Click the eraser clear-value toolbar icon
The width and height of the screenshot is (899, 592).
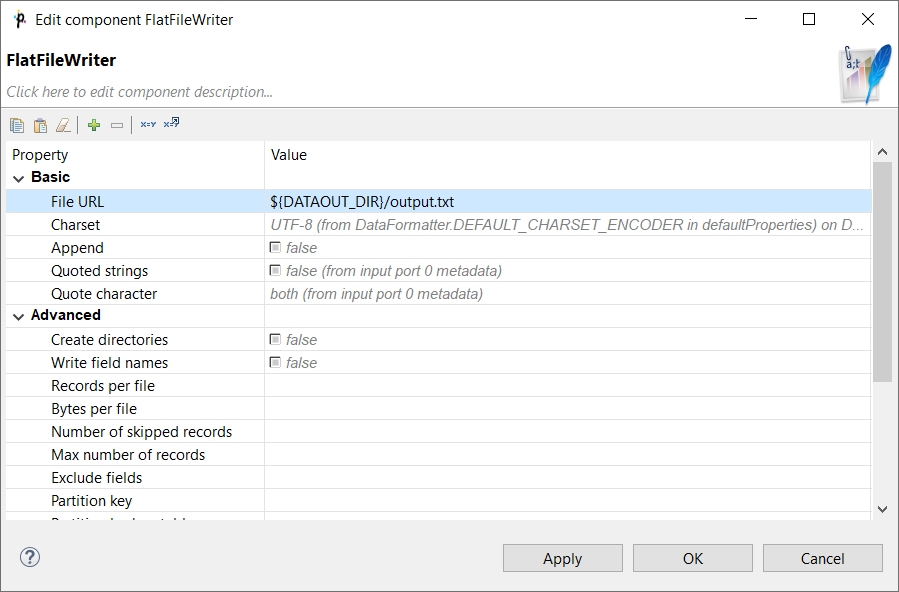[x=63, y=125]
